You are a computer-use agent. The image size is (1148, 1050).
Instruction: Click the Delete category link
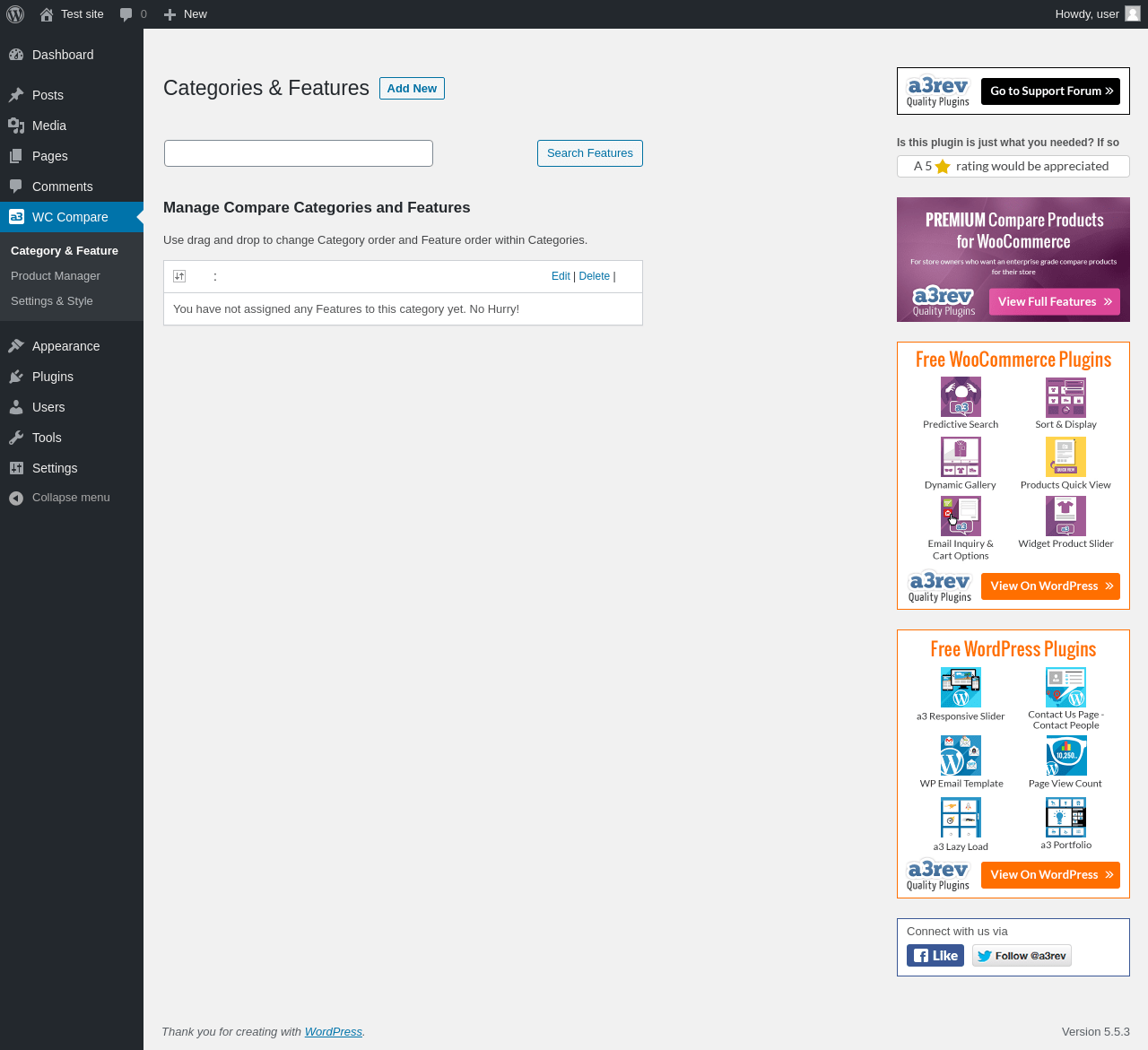point(595,276)
